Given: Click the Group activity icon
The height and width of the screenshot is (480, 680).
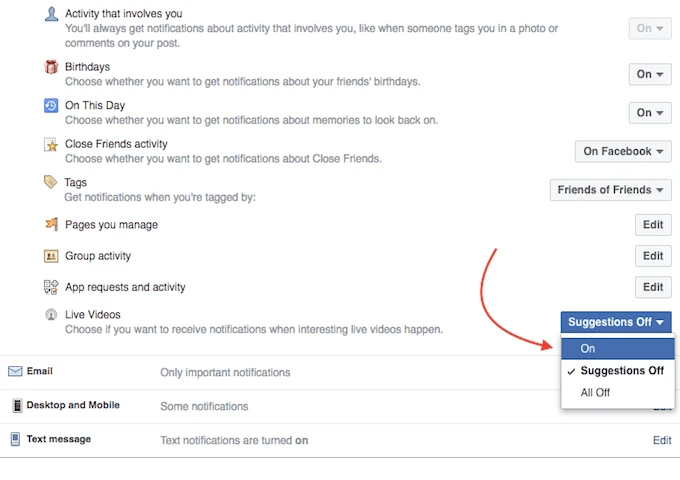Looking at the screenshot, I should pos(51,256).
